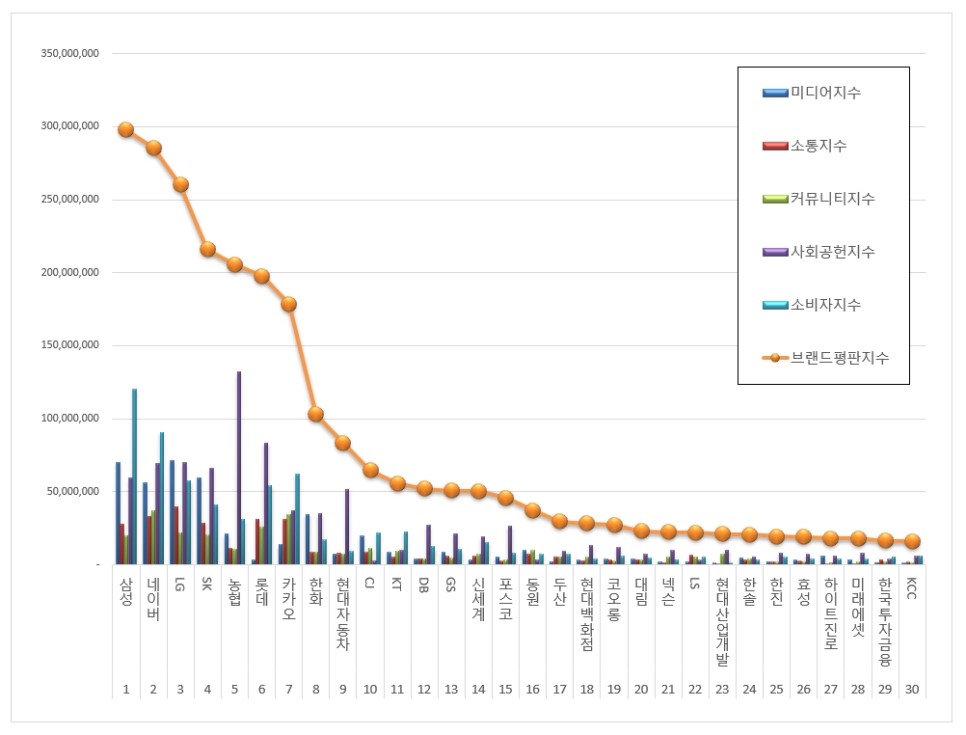Viewport: 966px width, 735px height.
Task: Click the 미디어지수 blue legend swatch
Action: (x=774, y=93)
